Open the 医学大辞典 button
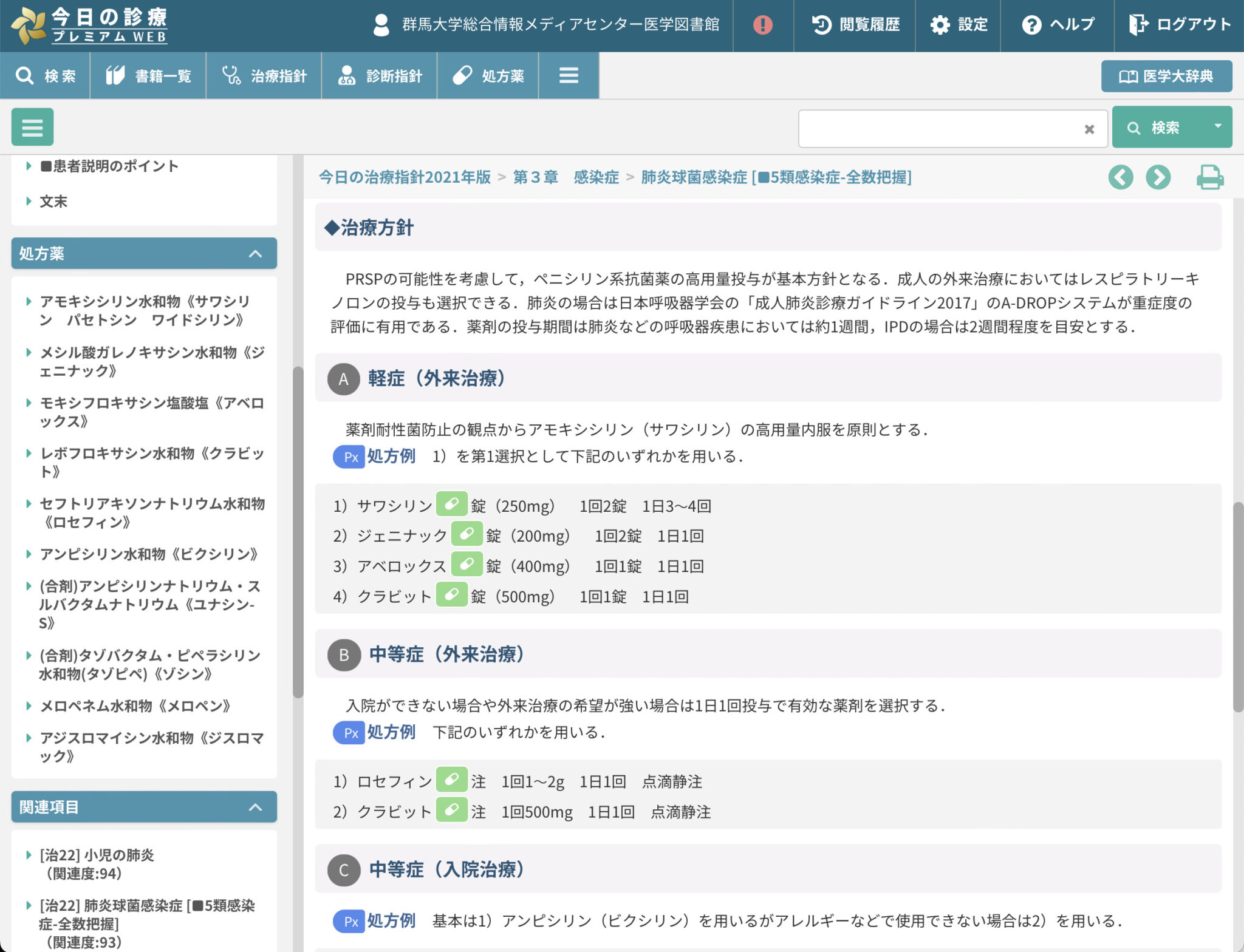1244x952 pixels. pyautogui.click(x=1166, y=76)
